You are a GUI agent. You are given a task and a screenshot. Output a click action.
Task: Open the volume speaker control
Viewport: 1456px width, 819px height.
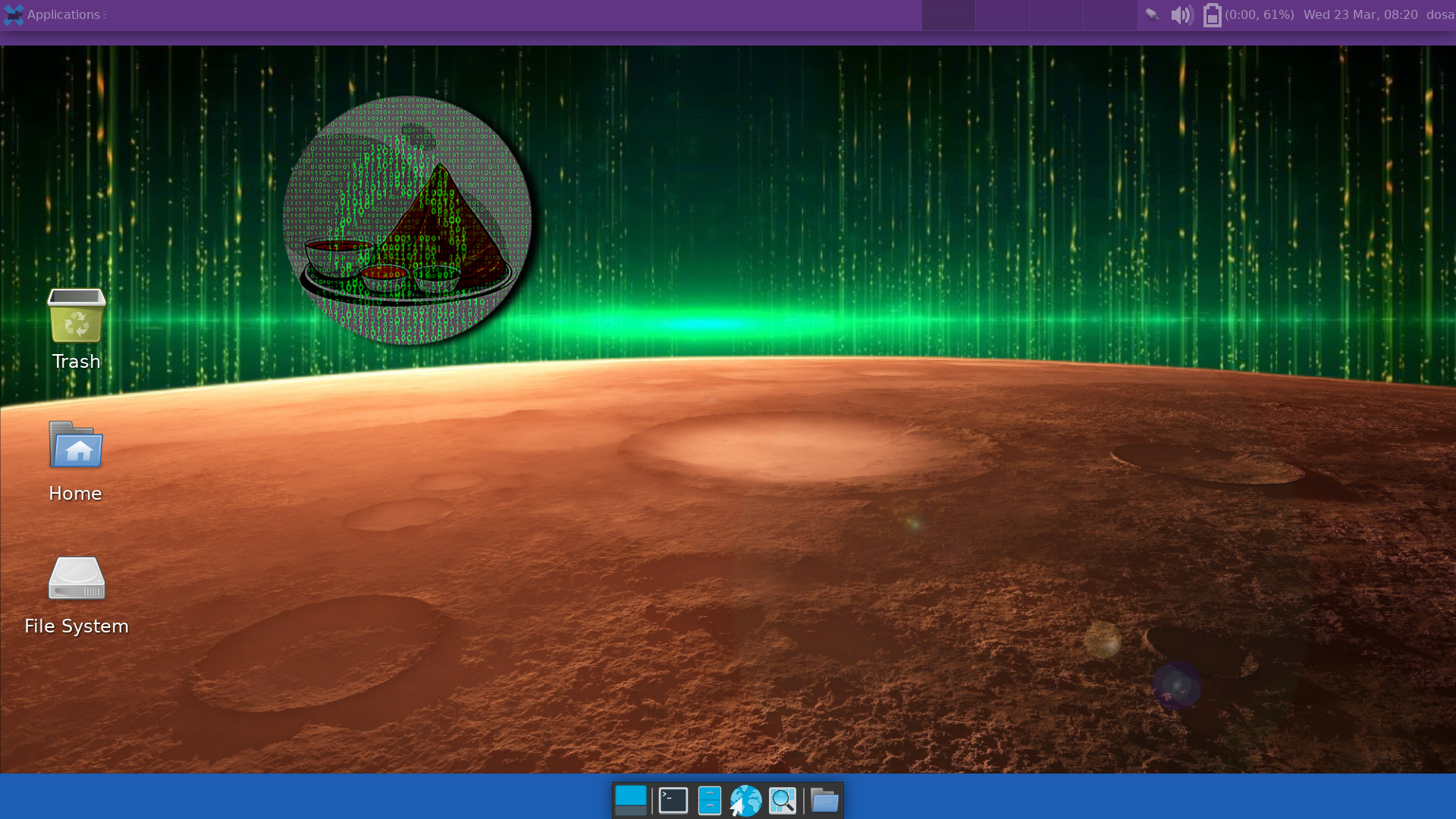tap(1181, 14)
